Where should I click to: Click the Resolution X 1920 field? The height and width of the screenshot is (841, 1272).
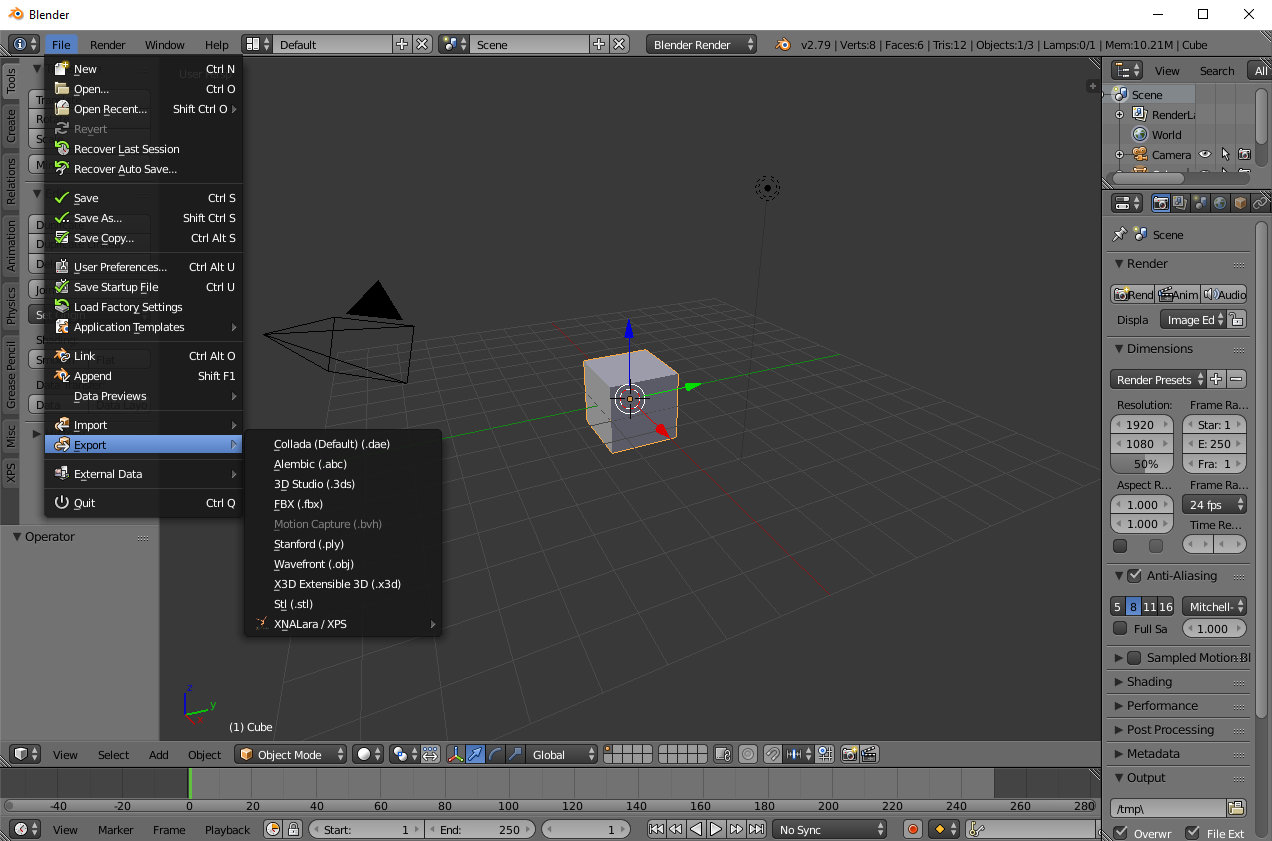1142,424
